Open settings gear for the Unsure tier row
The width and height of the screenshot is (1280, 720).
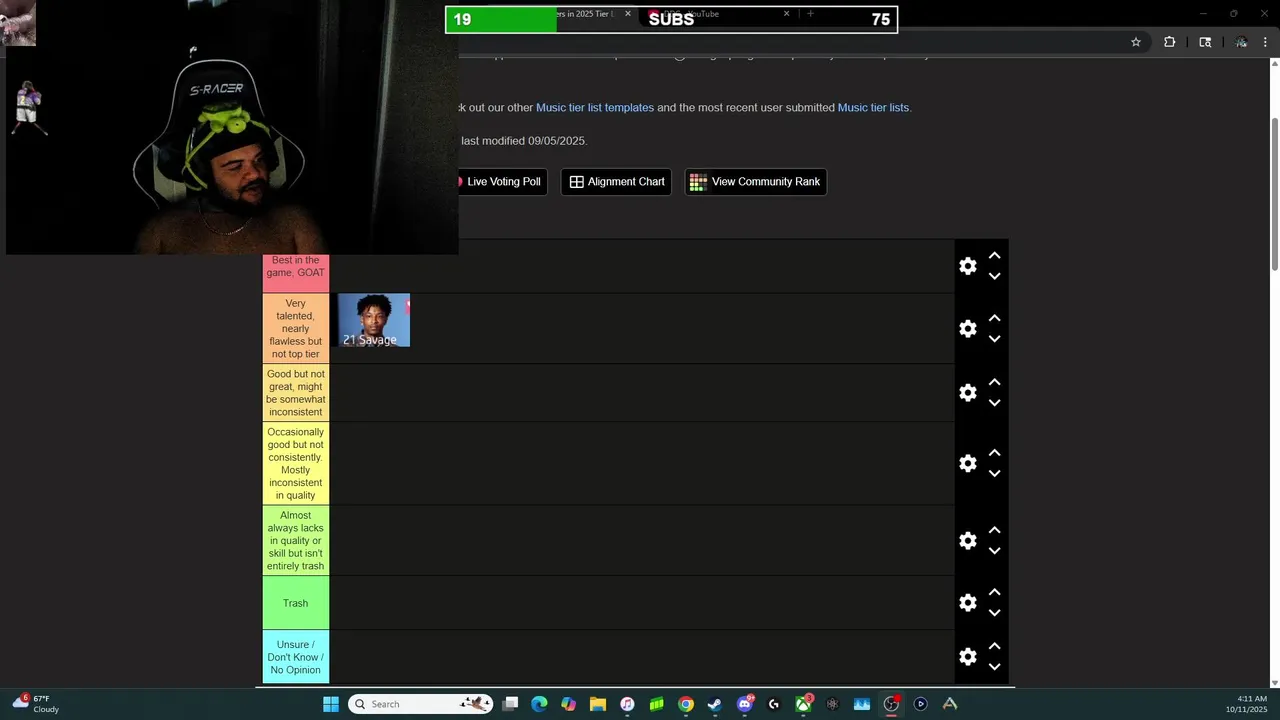968,657
